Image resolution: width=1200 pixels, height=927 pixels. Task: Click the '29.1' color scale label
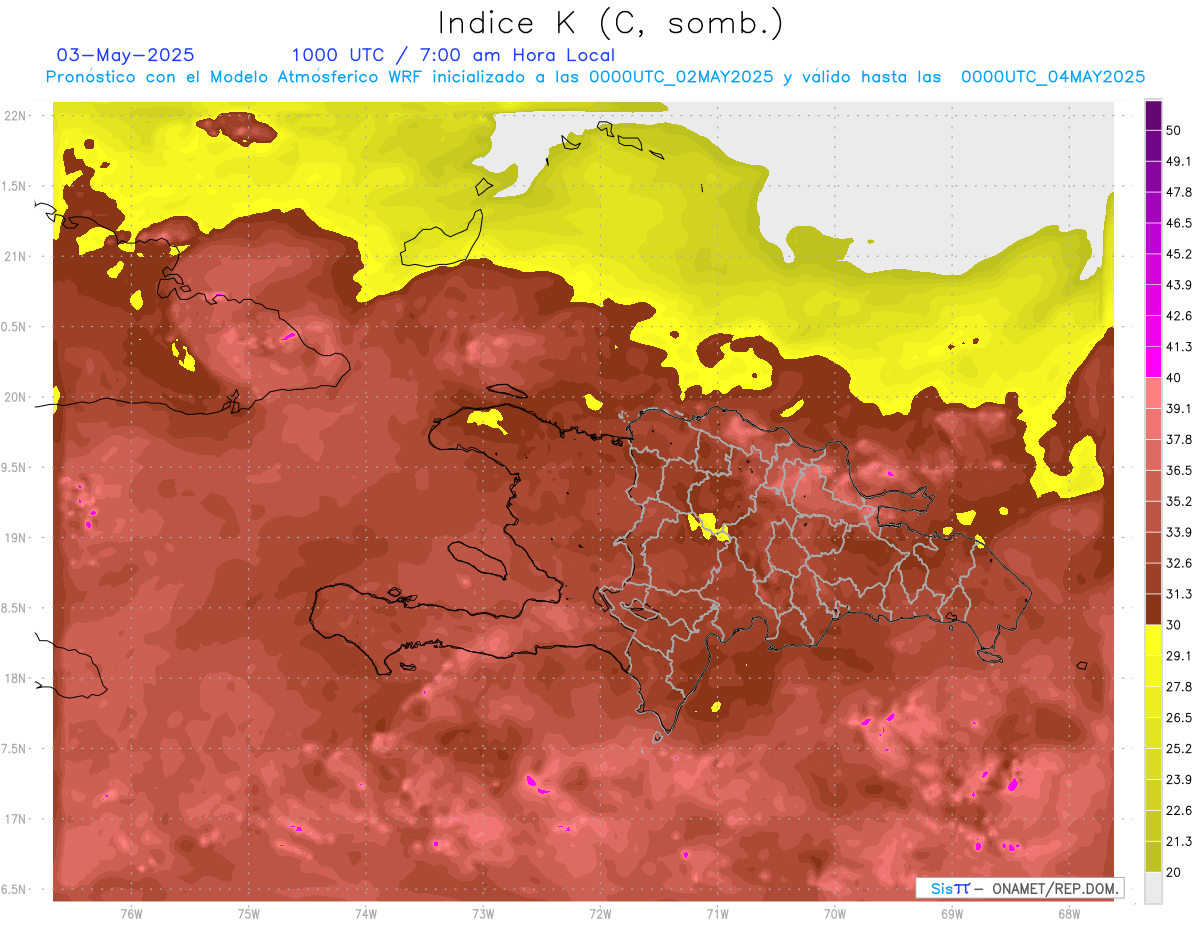(1179, 656)
